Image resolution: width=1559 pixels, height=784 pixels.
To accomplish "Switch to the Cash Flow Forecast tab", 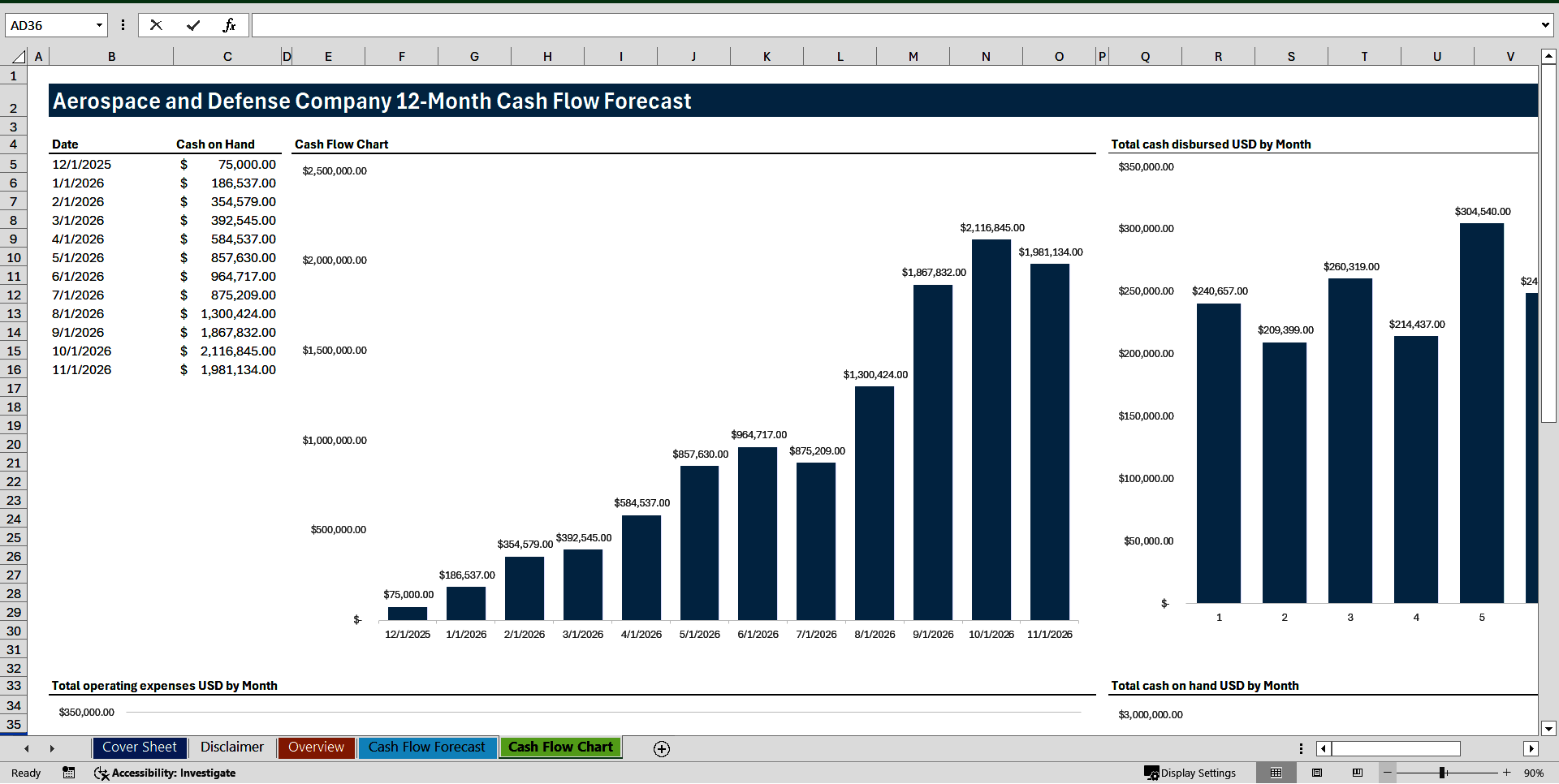I will (427, 747).
